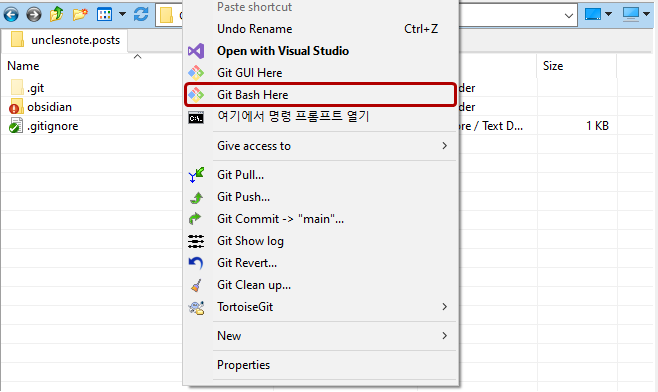Select the obsidian folder
This screenshot has height=392, width=658.
50,107
